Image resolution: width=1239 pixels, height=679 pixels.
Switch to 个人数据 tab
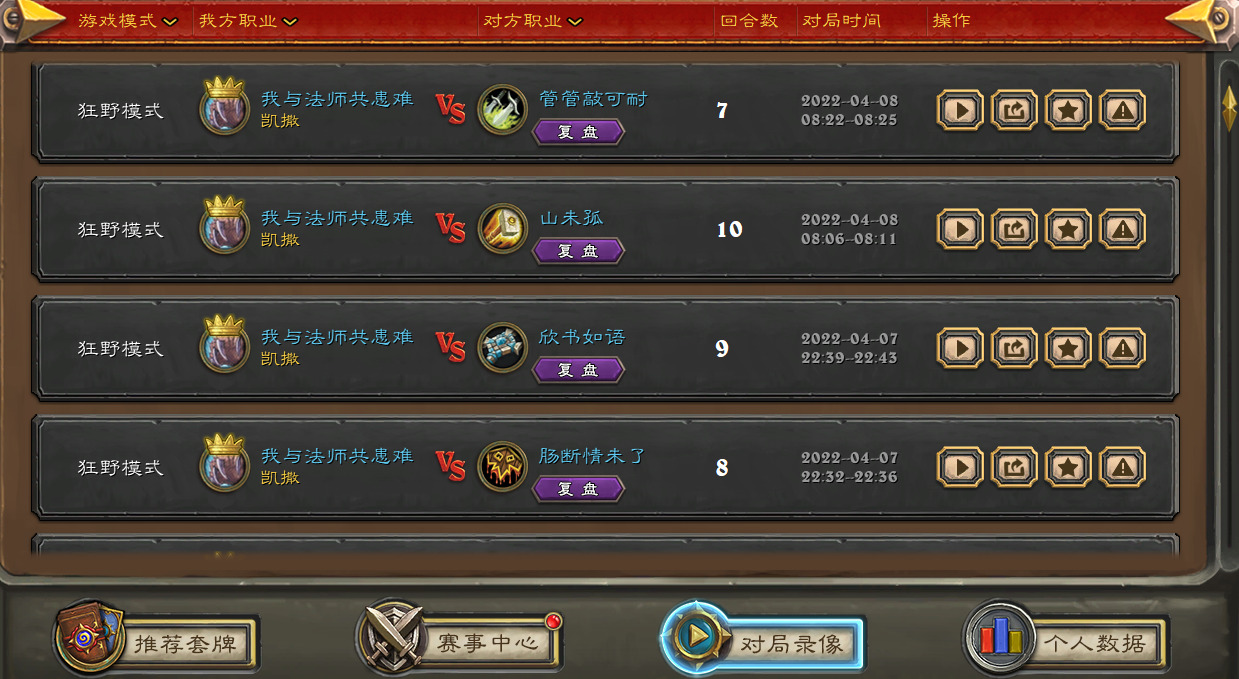click(1067, 640)
